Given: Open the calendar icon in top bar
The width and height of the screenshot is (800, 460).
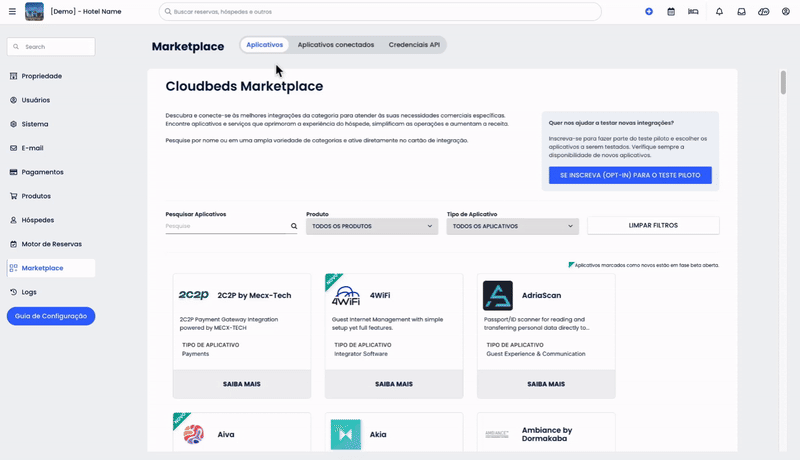Looking at the screenshot, I should (671, 11).
